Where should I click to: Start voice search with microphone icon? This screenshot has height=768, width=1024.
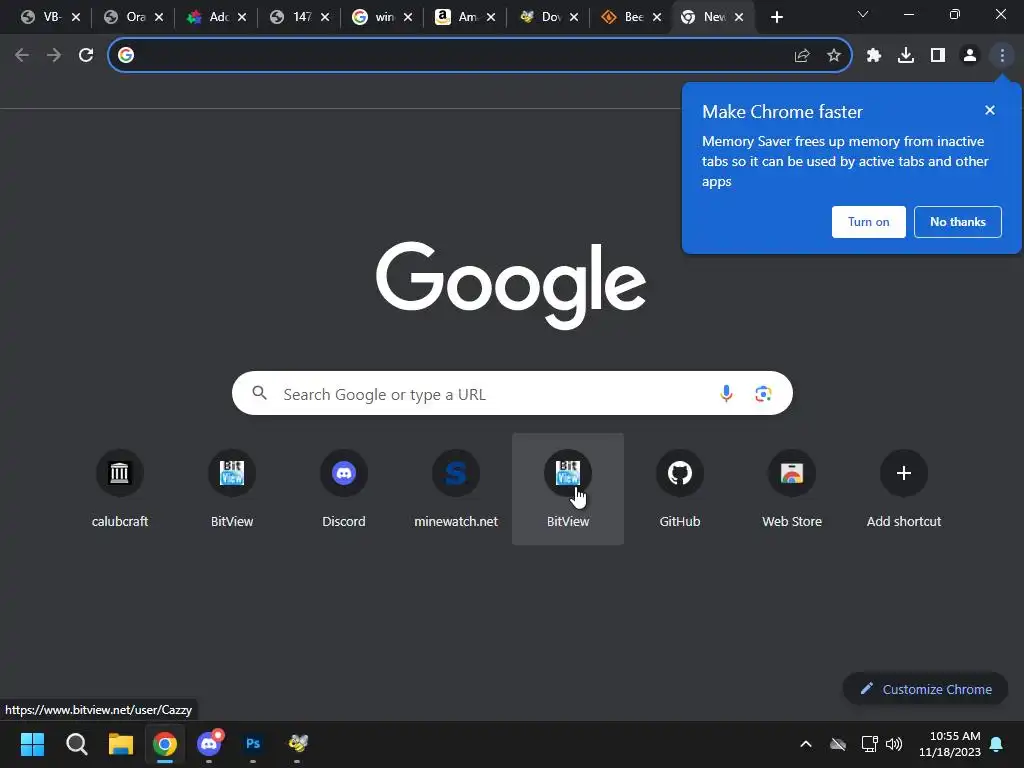click(x=726, y=394)
